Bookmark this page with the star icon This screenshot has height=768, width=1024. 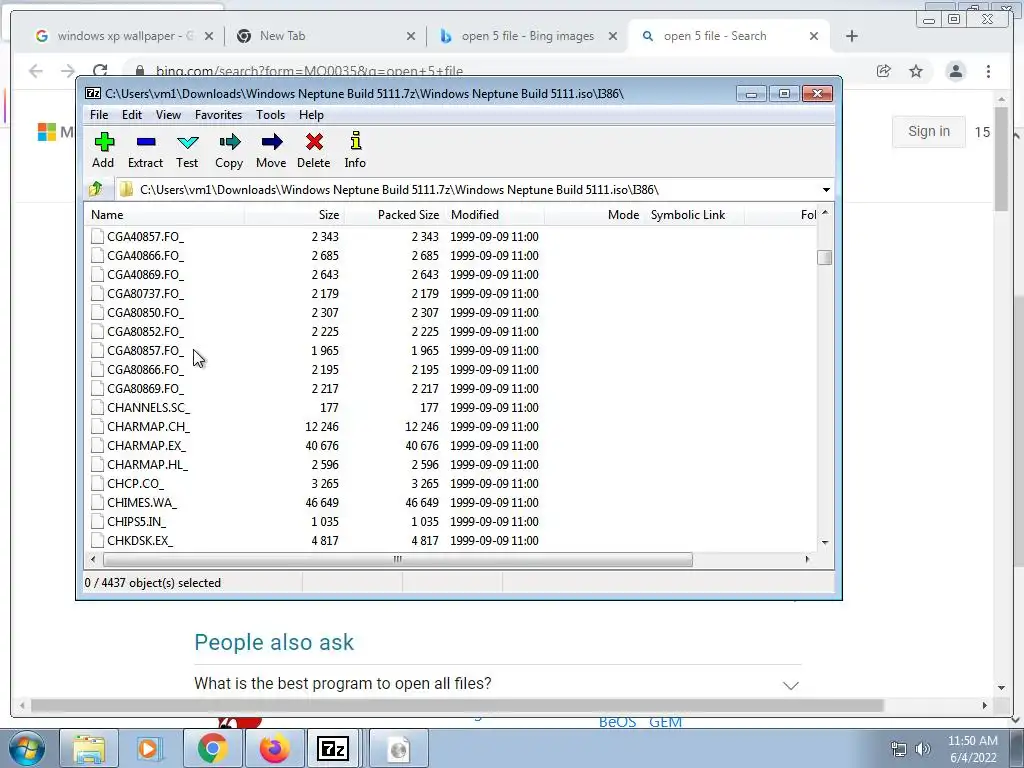[916, 71]
